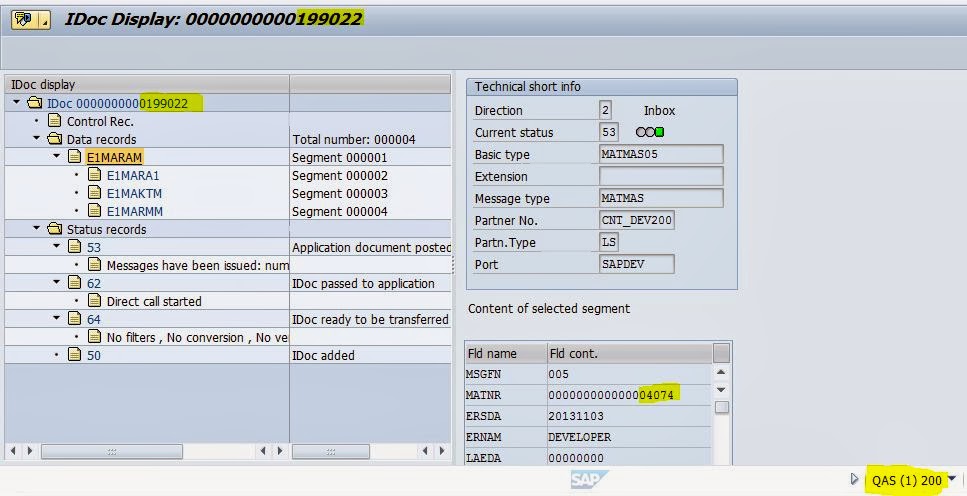The height and width of the screenshot is (496, 967).
Task: Select the Control Rec. tree item
Action: 100,121
